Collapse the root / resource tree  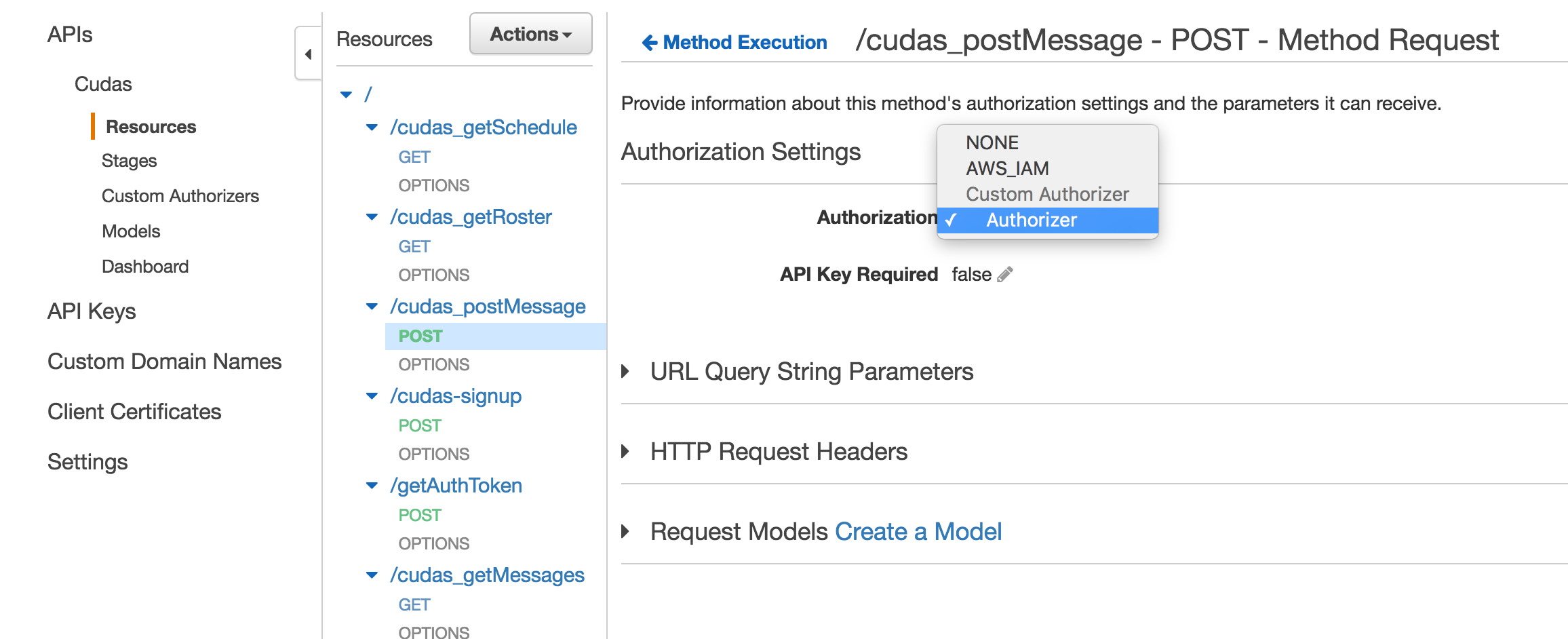(347, 94)
